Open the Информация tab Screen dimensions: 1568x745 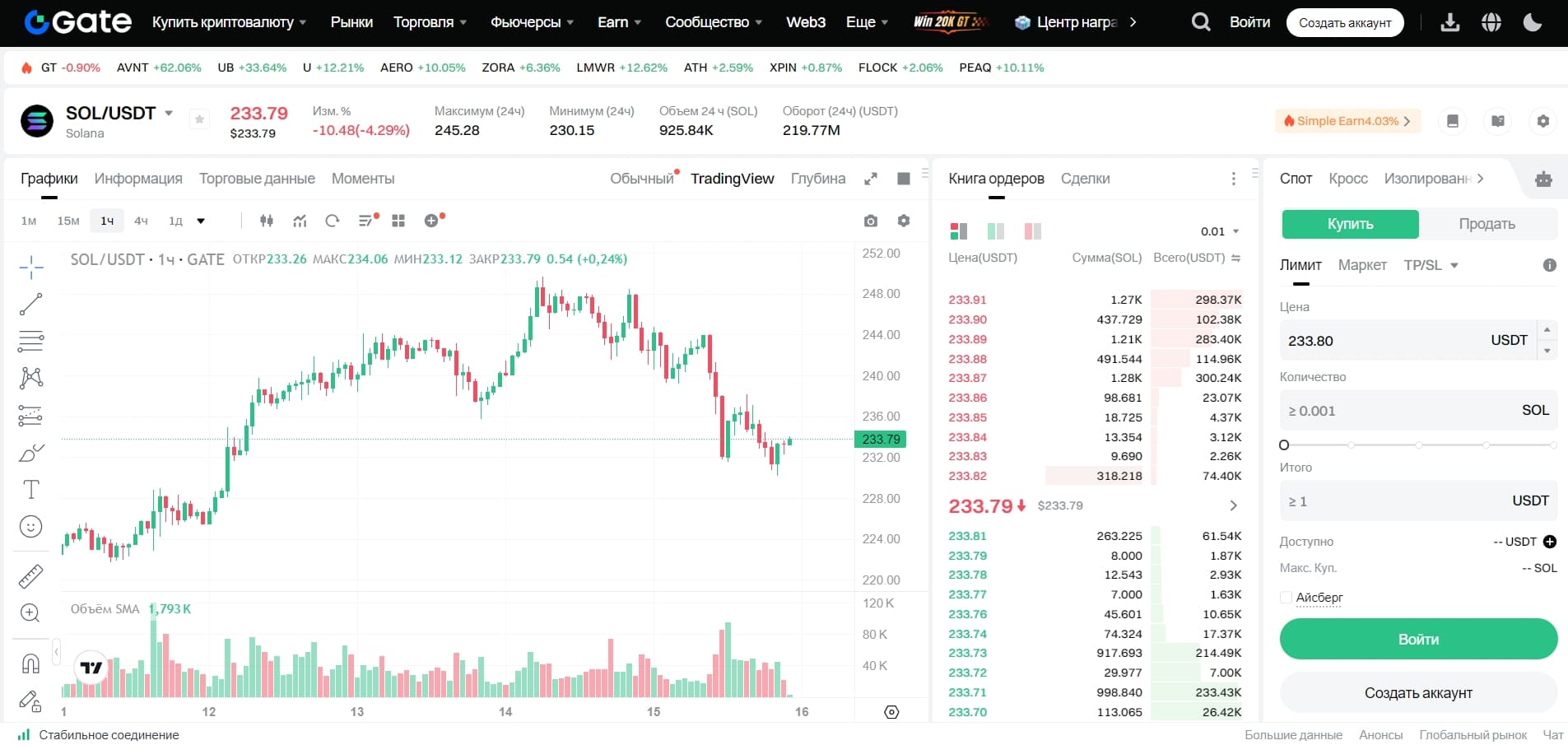138,179
